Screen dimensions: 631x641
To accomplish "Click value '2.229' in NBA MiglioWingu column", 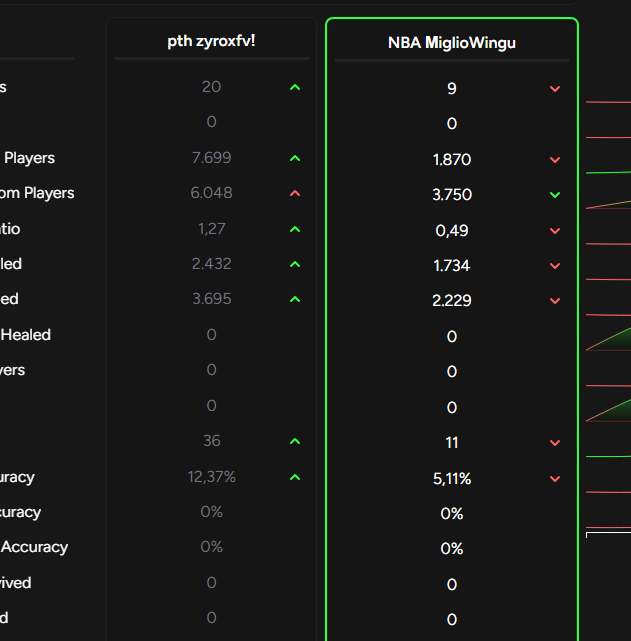I will [452, 301].
